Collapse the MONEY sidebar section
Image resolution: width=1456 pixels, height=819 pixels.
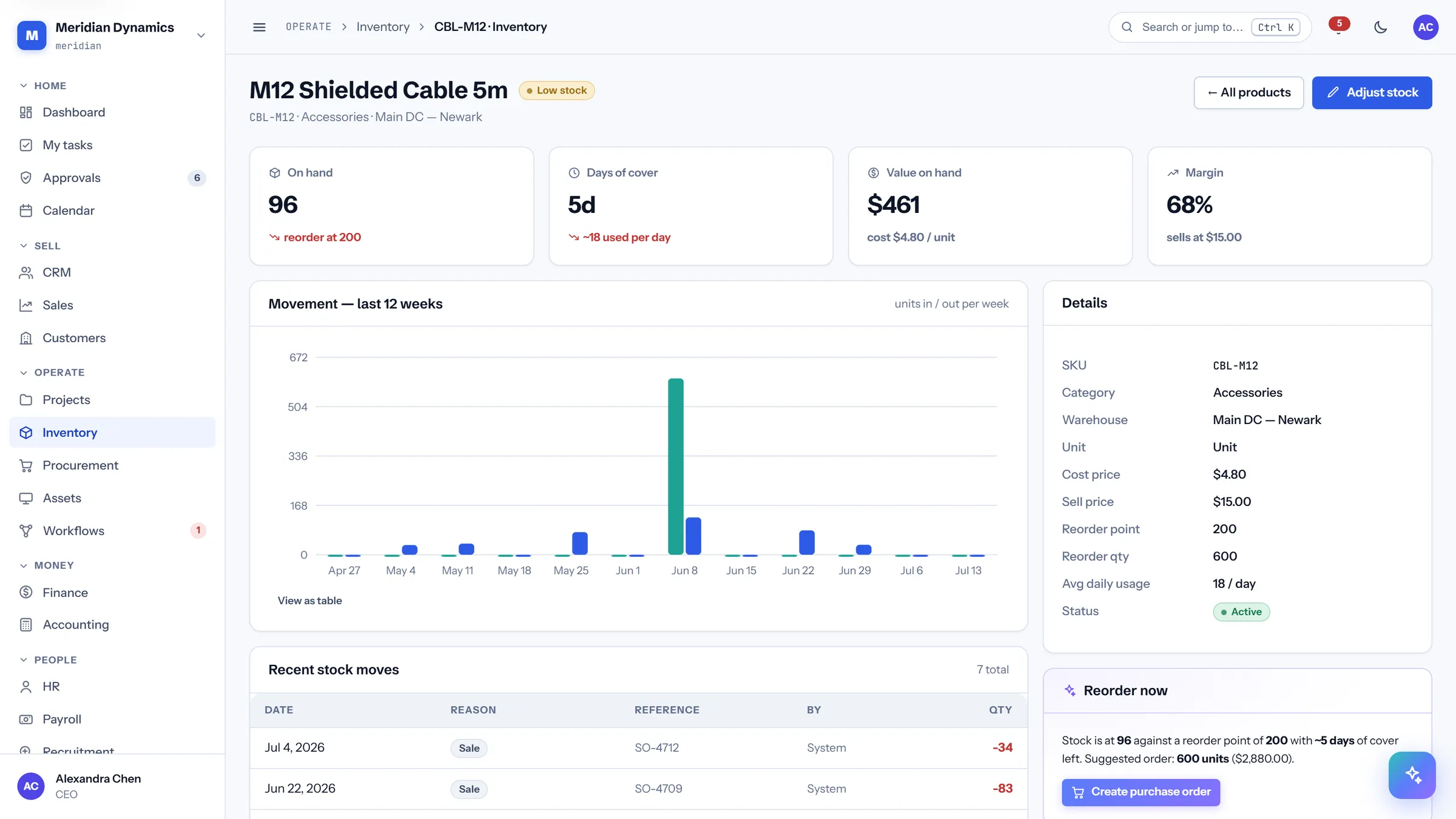(x=47, y=565)
